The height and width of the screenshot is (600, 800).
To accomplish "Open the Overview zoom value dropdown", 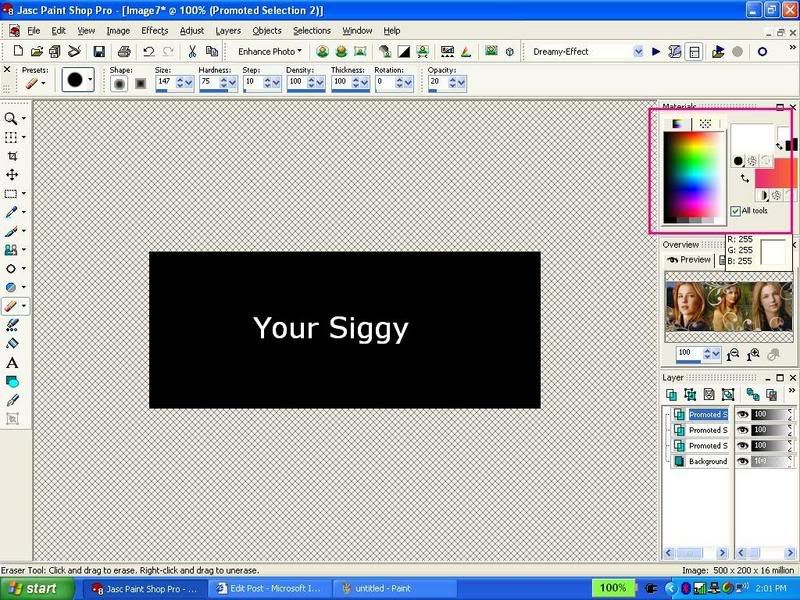I will (716, 354).
